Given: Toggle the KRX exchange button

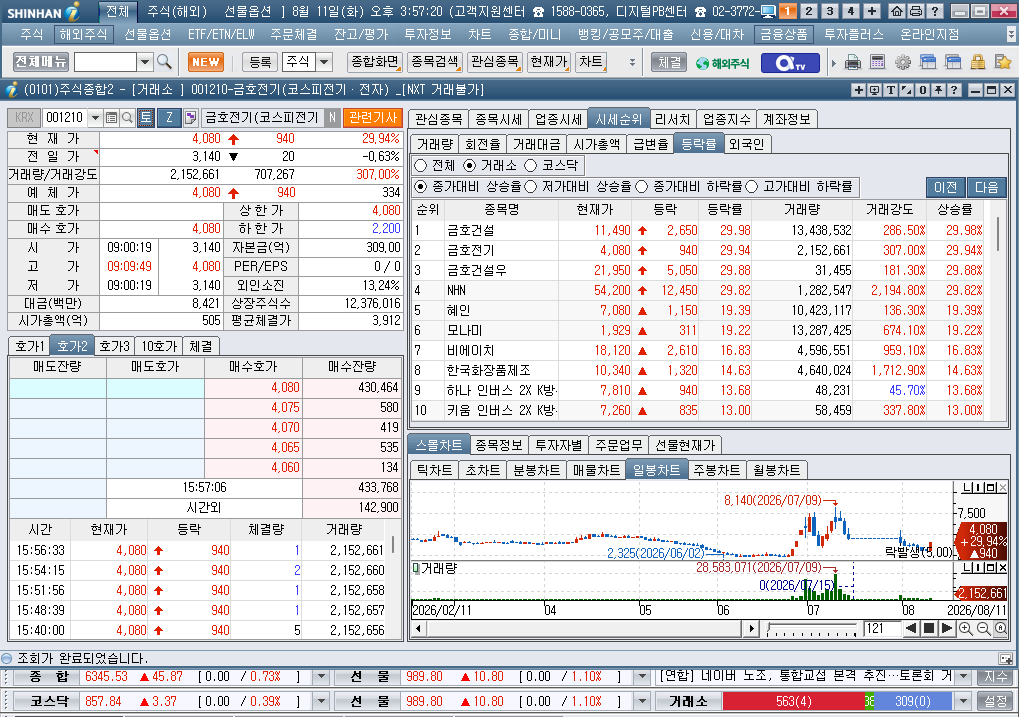Looking at the screenshot, I should click(x=24, y=118).
